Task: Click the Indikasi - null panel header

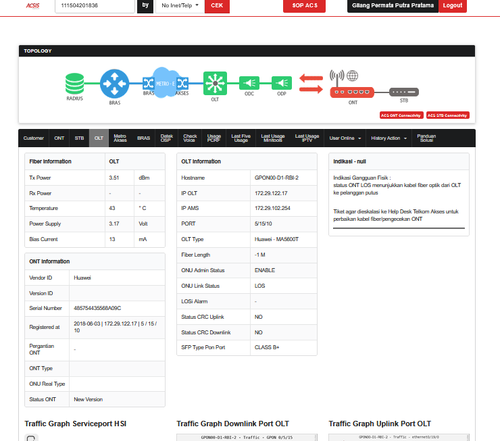Action: pos(399,161)
